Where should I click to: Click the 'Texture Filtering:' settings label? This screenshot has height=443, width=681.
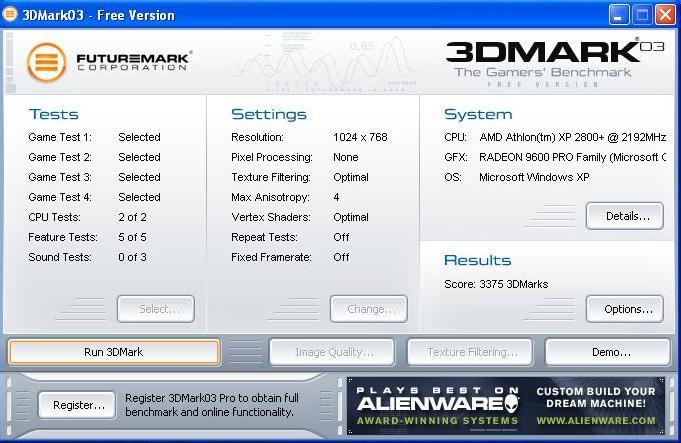pyautogui.click(x=271, y=177)
